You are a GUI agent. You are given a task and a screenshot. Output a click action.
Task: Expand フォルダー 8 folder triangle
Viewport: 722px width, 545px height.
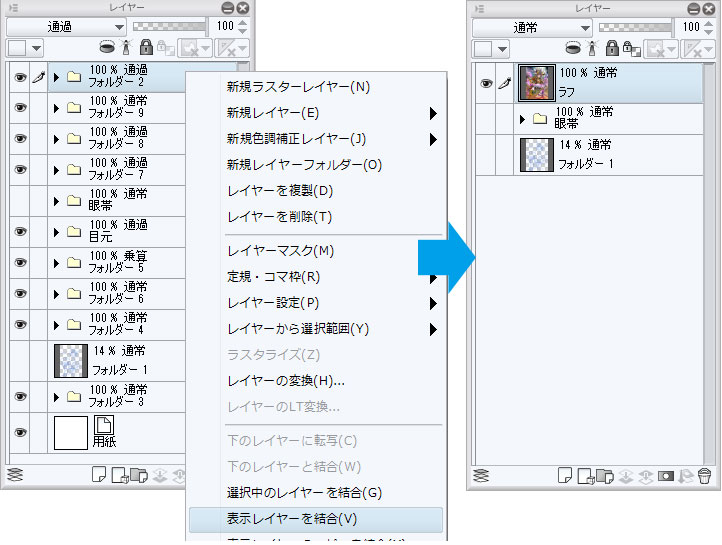point(56,139)
